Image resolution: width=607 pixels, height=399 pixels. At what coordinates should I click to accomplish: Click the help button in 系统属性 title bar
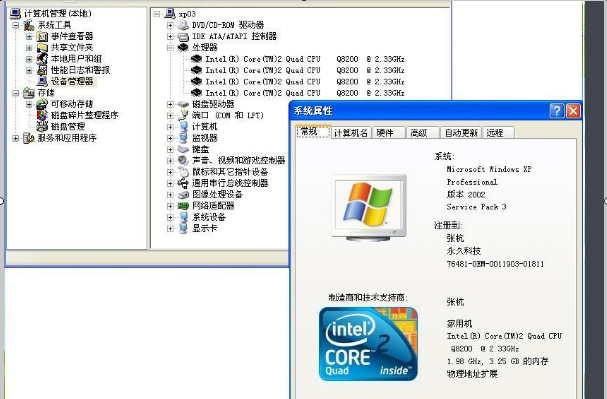557,111
